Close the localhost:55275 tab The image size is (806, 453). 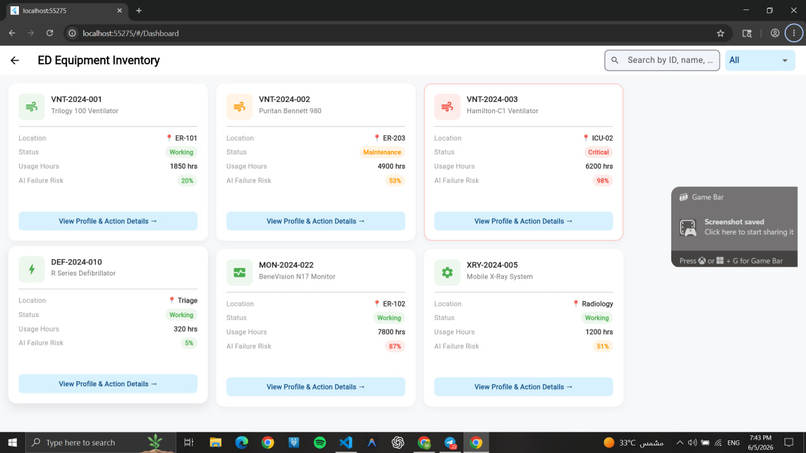tap(119, 10)
